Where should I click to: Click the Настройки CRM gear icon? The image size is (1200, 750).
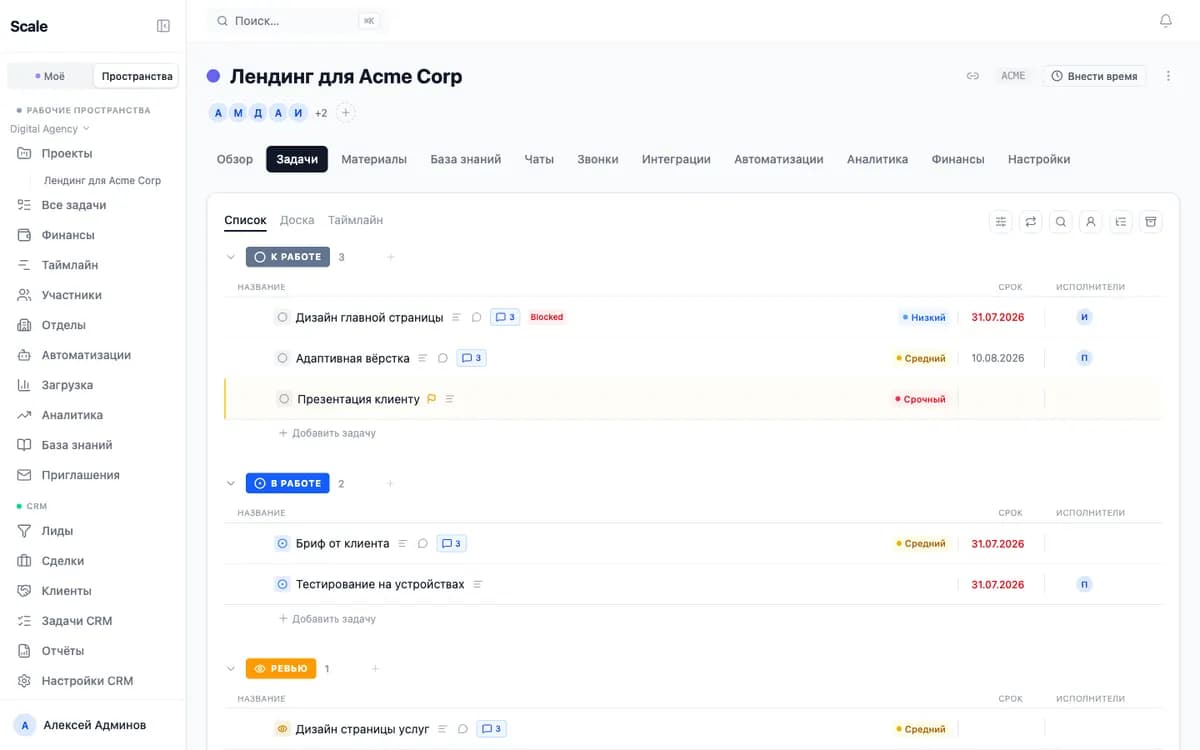point(24,681)
